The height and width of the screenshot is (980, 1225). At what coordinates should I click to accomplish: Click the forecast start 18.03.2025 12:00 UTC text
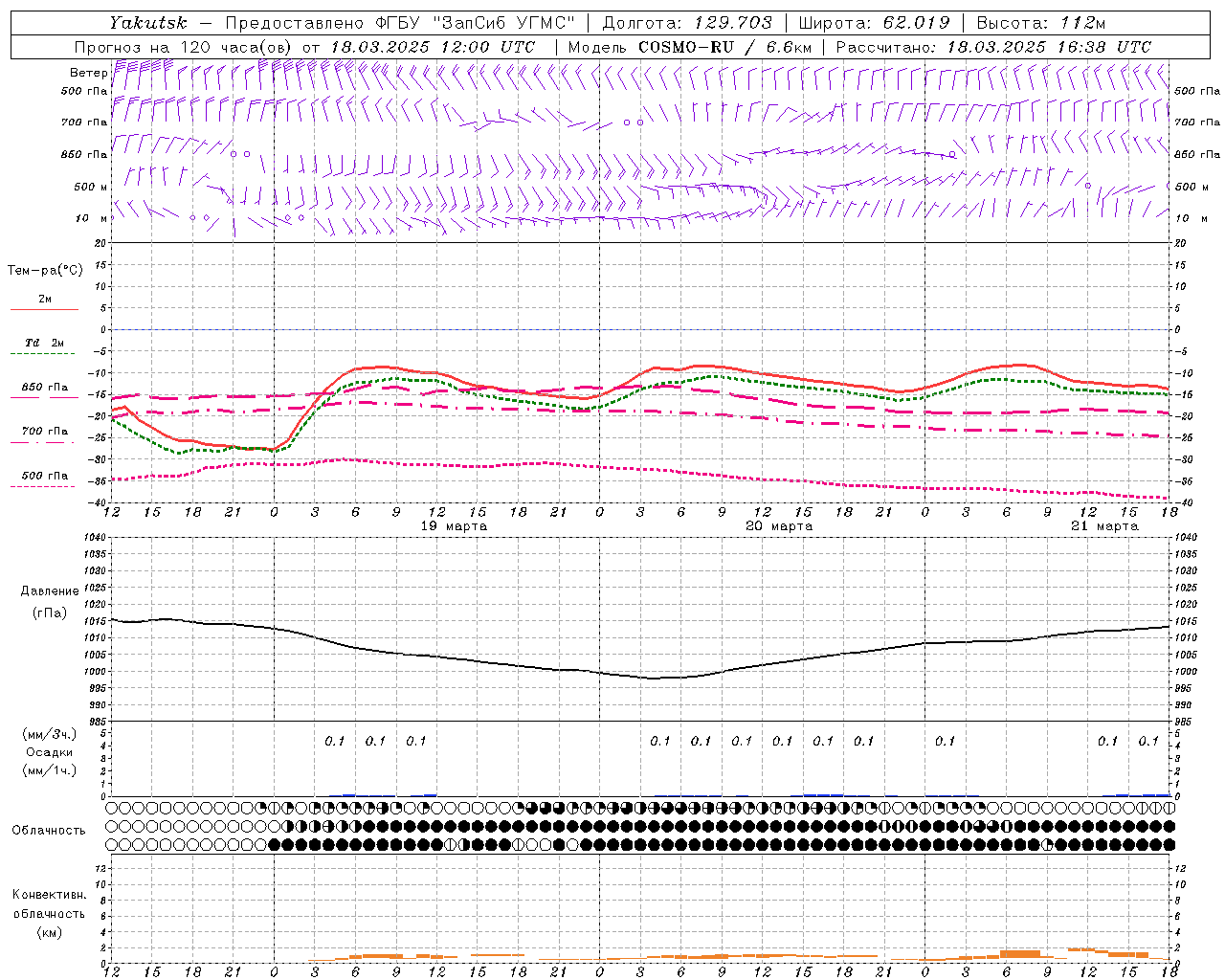[x=433, y=47]
